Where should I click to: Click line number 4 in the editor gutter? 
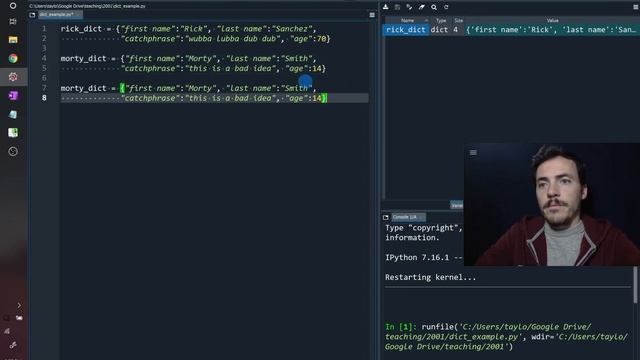click(44, 58)
